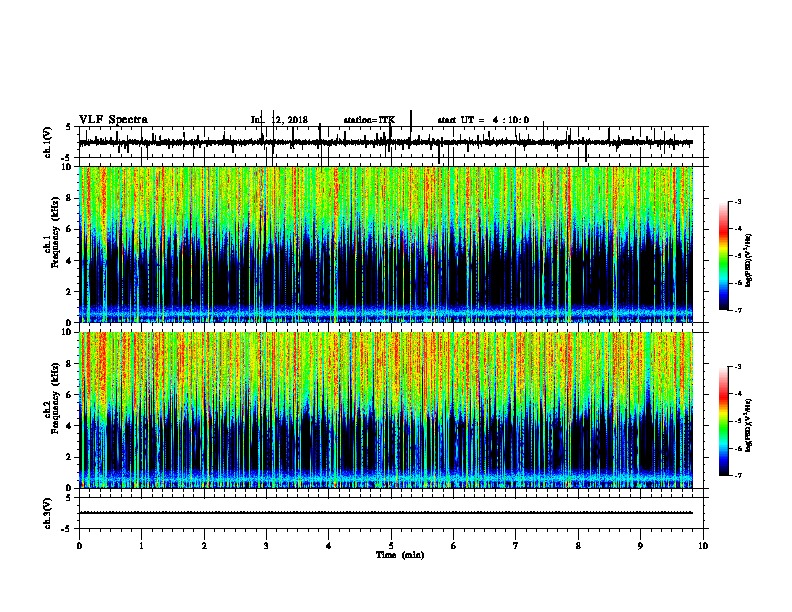Click the 'station=ITK' header text
792x612 pixels.
[369, 120]
